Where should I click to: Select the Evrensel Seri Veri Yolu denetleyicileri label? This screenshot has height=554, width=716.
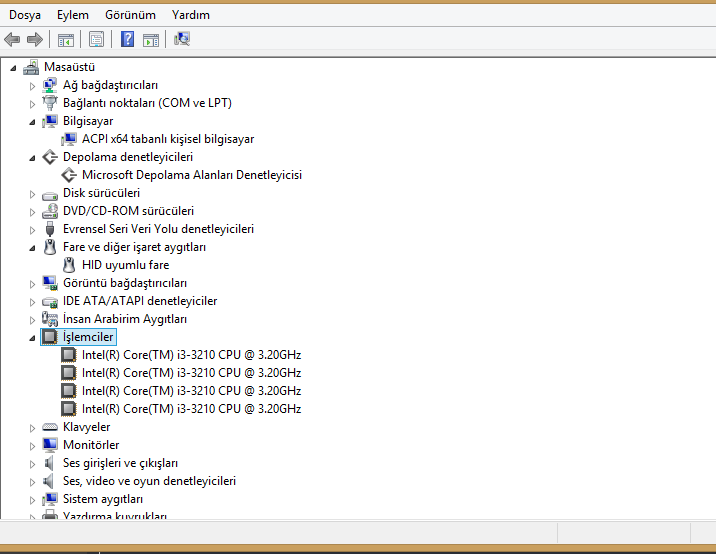coord(158,229)
